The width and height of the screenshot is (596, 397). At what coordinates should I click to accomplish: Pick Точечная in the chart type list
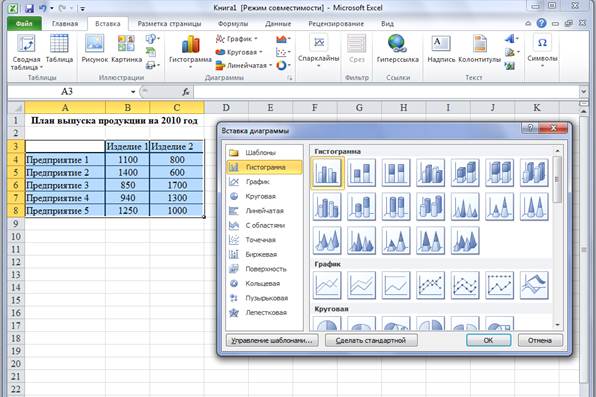(264, 240)
